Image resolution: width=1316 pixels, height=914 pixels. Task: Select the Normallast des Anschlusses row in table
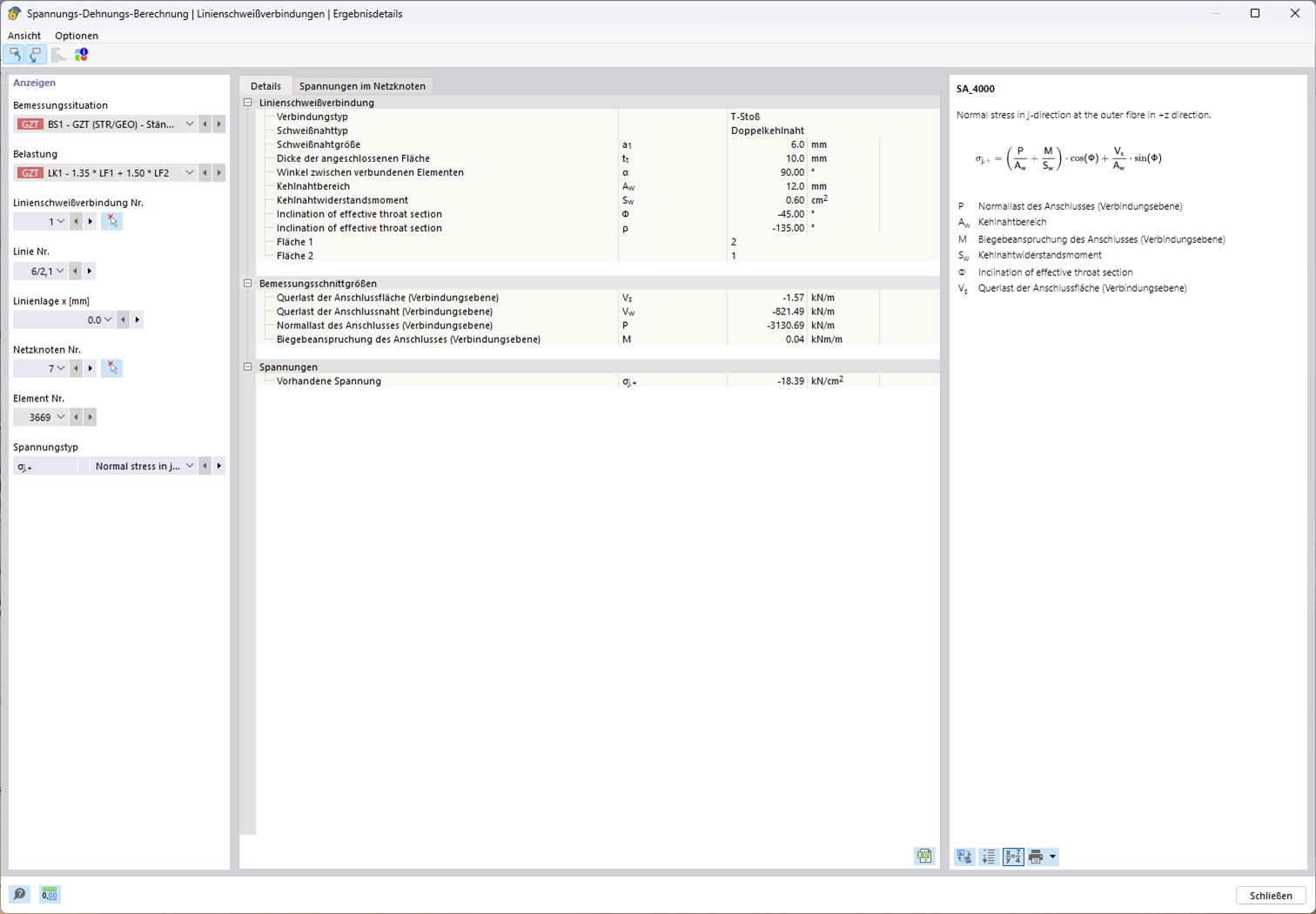[x=598, y=326]
